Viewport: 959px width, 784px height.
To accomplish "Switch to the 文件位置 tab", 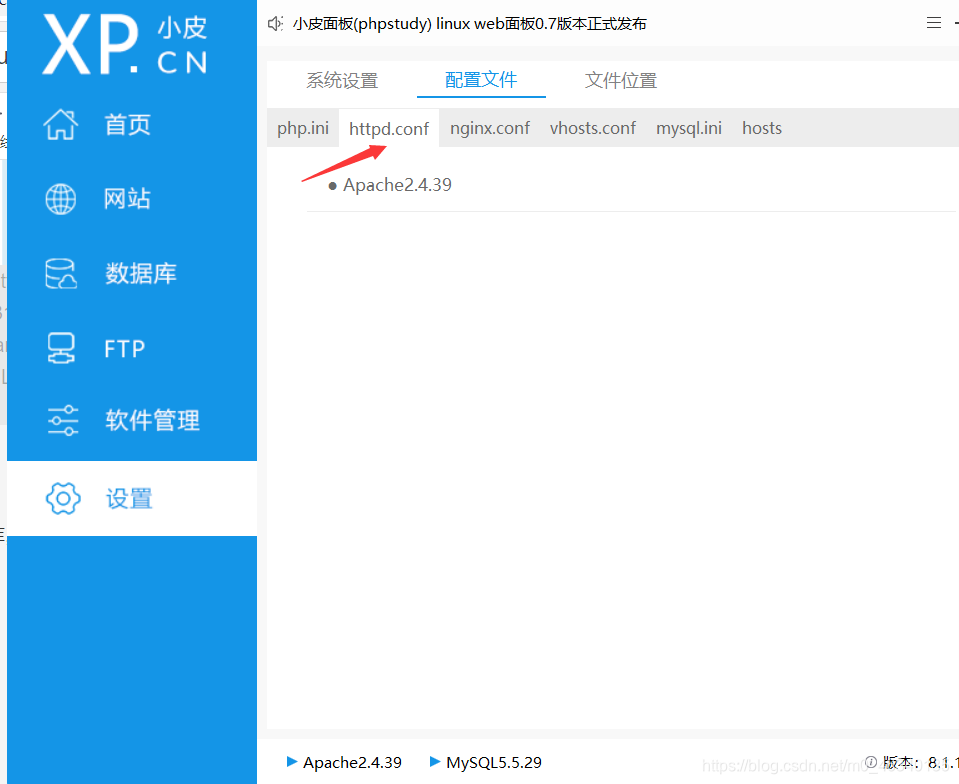I will (621, 80).
